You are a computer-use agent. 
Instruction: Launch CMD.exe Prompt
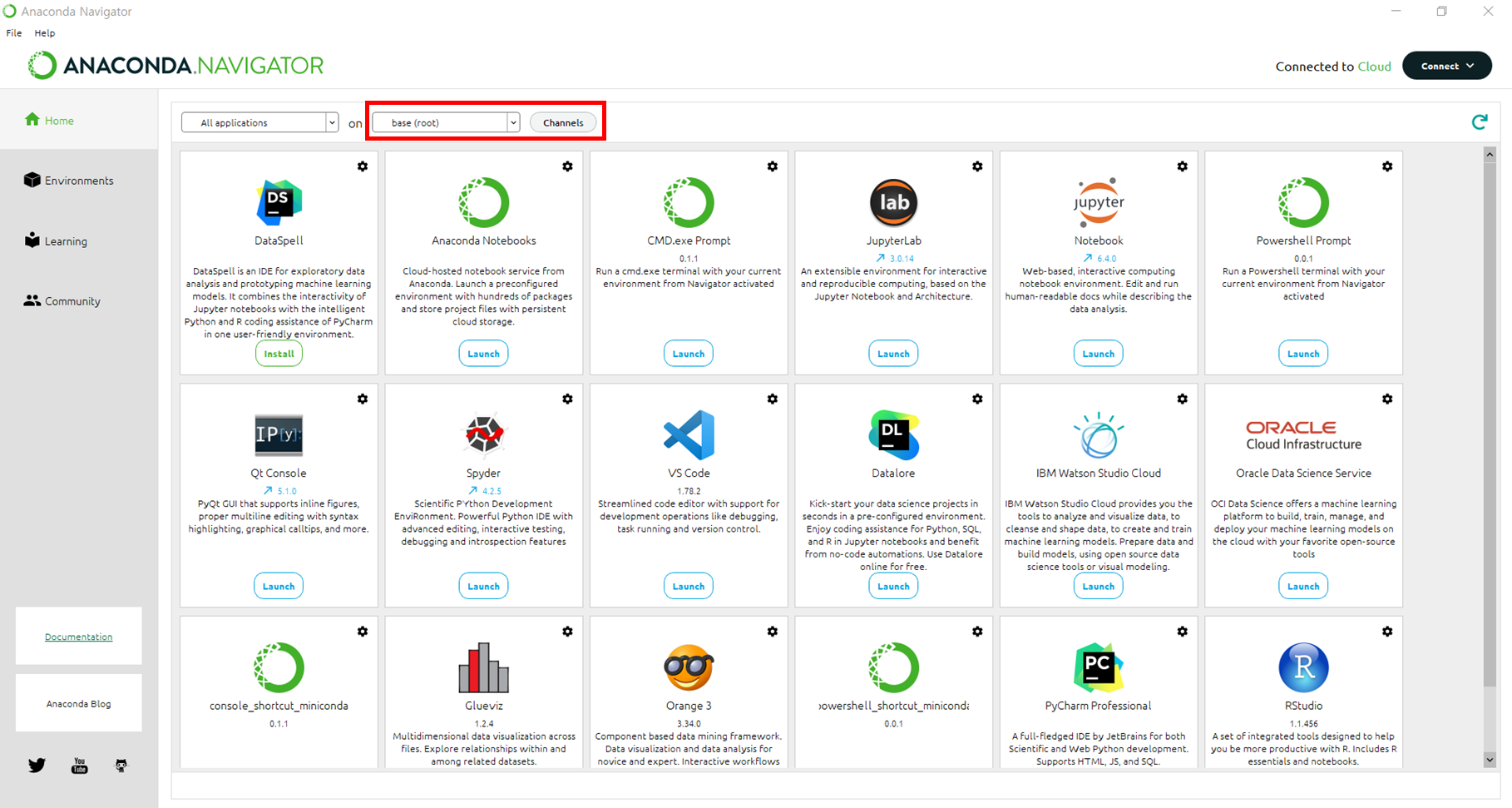689,354
